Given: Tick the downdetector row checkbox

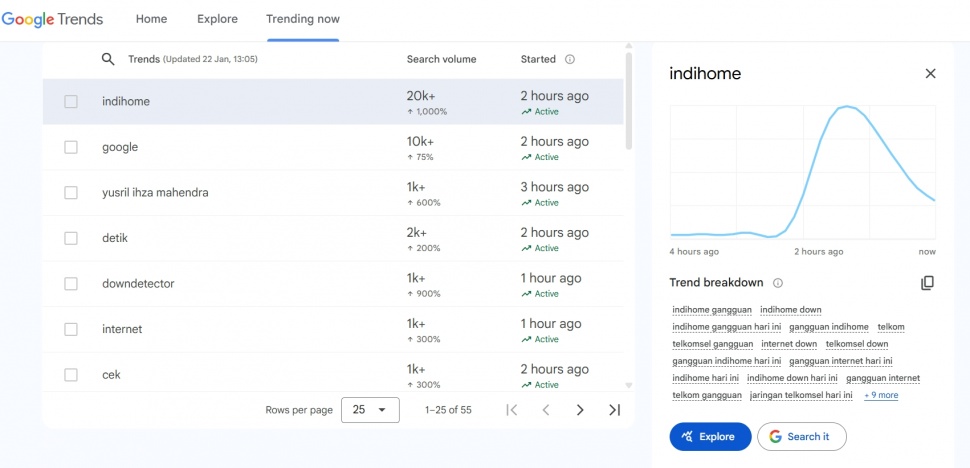Looking at the screenshot, I should [71, 284].
